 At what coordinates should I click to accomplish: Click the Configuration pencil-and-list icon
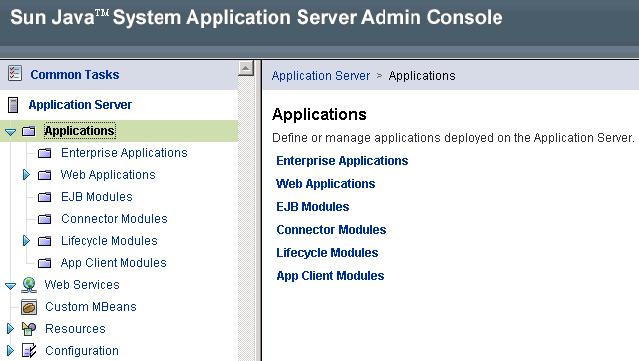point(29,350)
